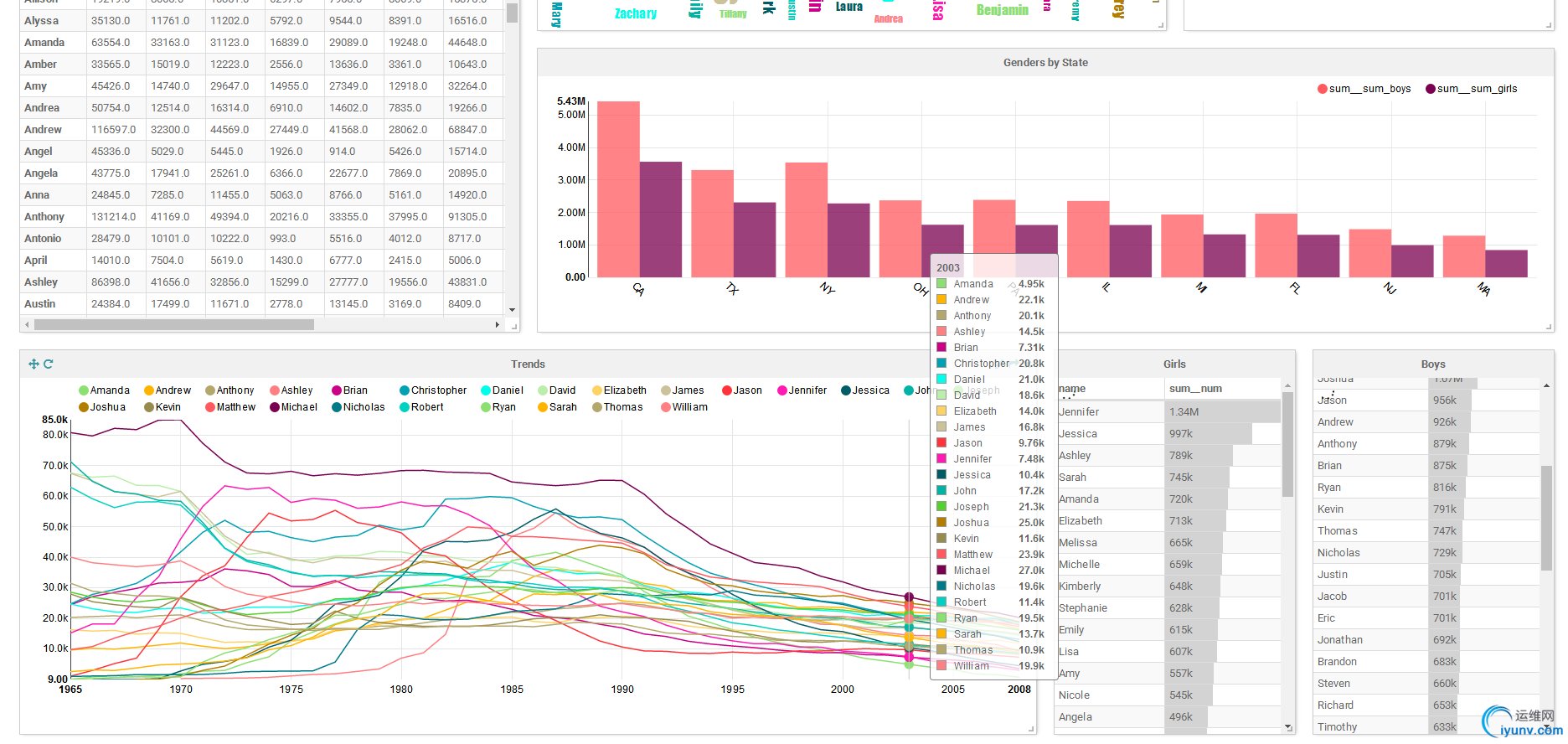Click the resize handle of Trends panel
Viewport: 1568px width, 744px height.
click(1031, 729)
